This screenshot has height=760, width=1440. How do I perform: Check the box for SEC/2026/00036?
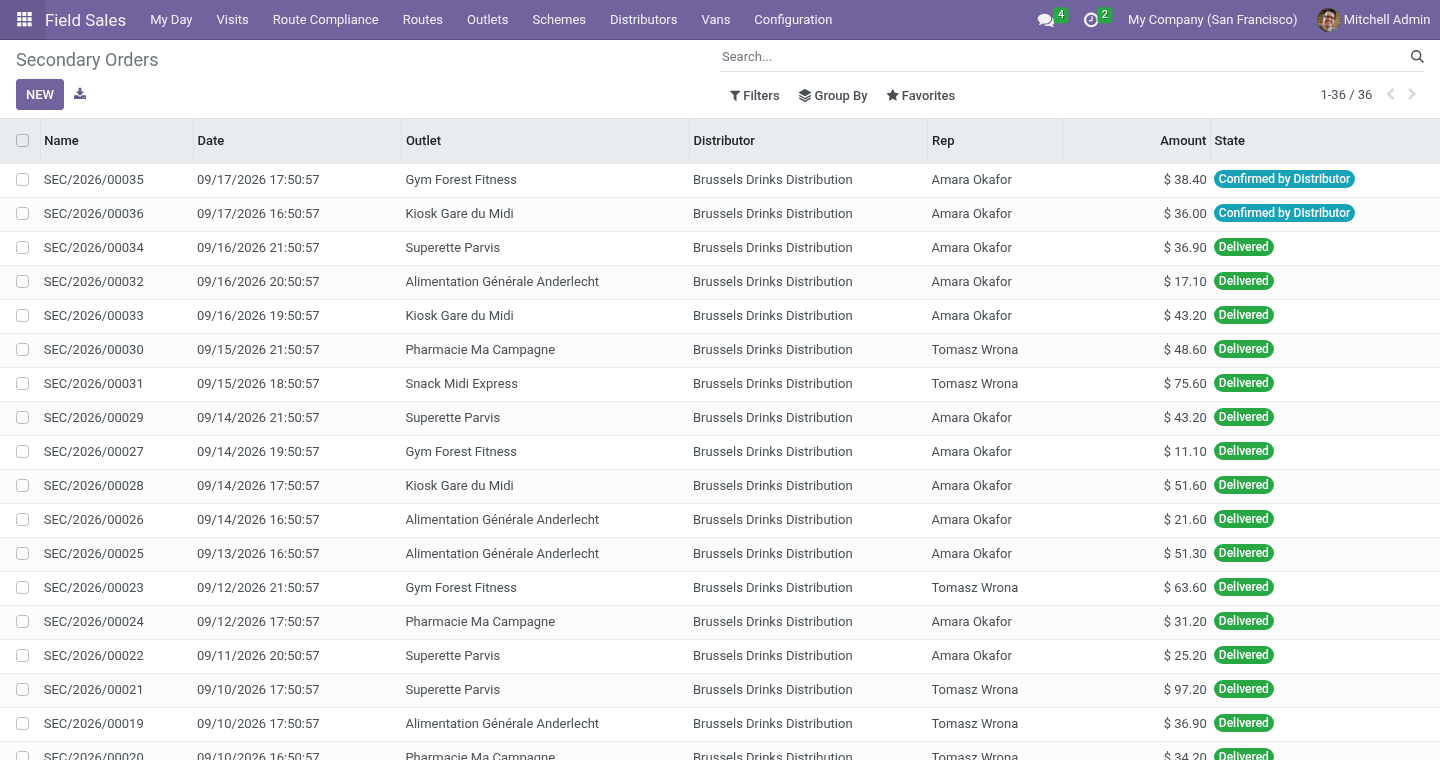23,214
